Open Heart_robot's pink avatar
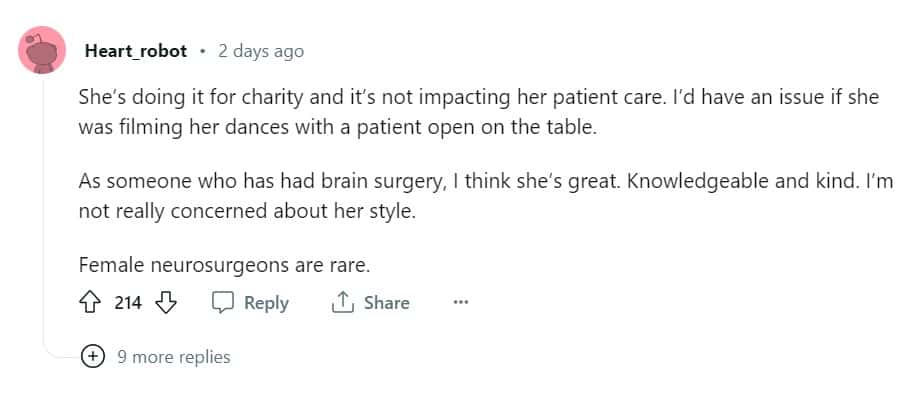This screenshot has width=924, height=400. point(43,51)
